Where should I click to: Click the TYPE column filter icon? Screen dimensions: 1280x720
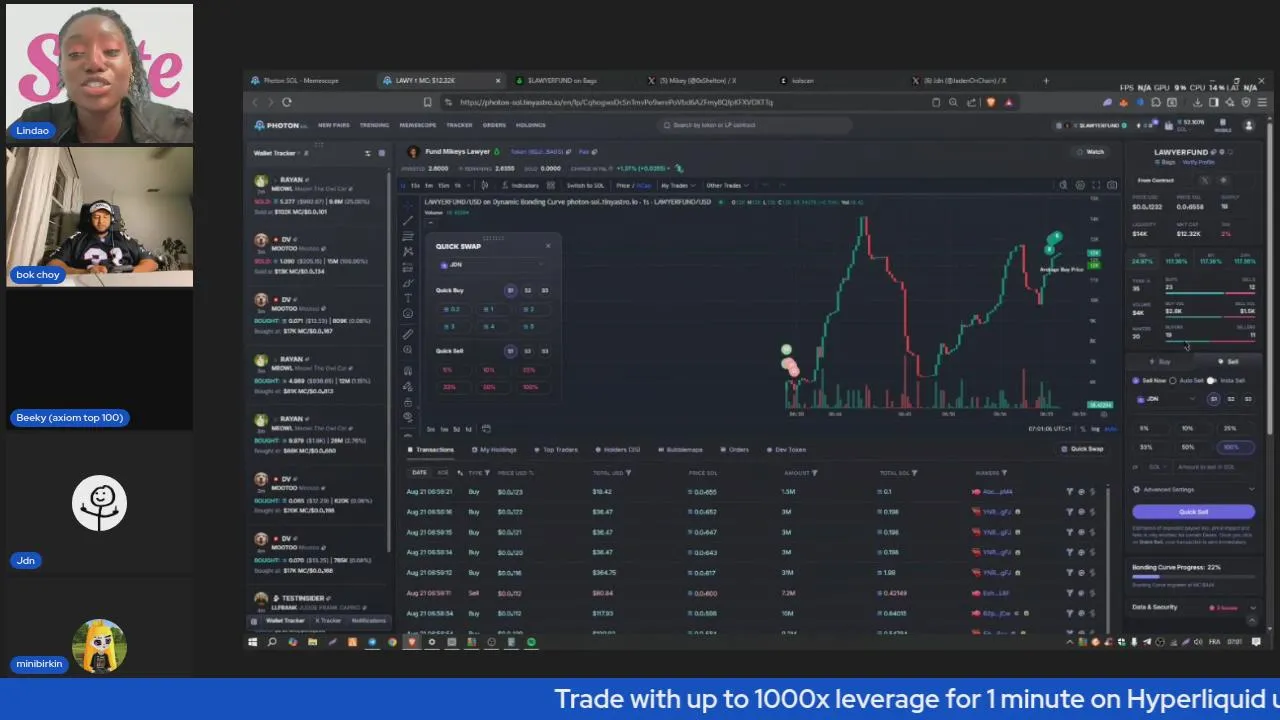[488, 473]
